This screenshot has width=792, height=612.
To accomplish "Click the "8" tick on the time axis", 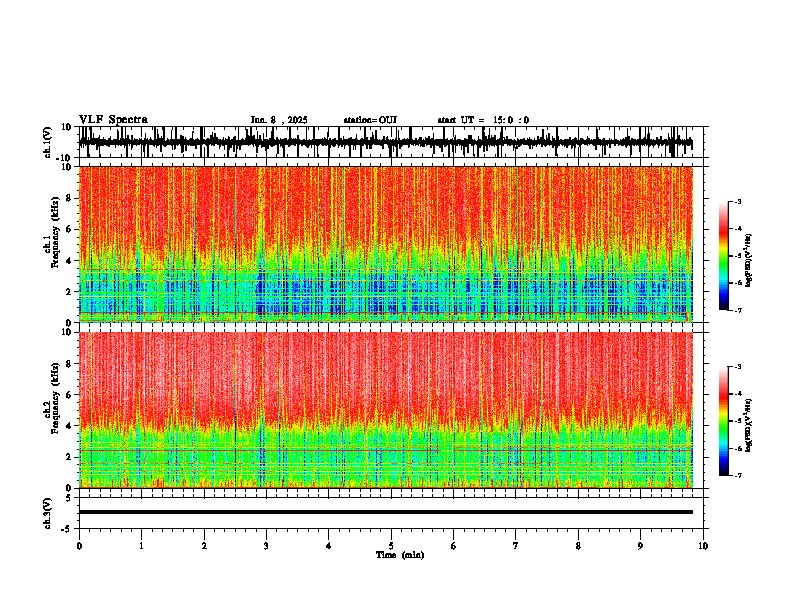I will click(x=578, y=546).
